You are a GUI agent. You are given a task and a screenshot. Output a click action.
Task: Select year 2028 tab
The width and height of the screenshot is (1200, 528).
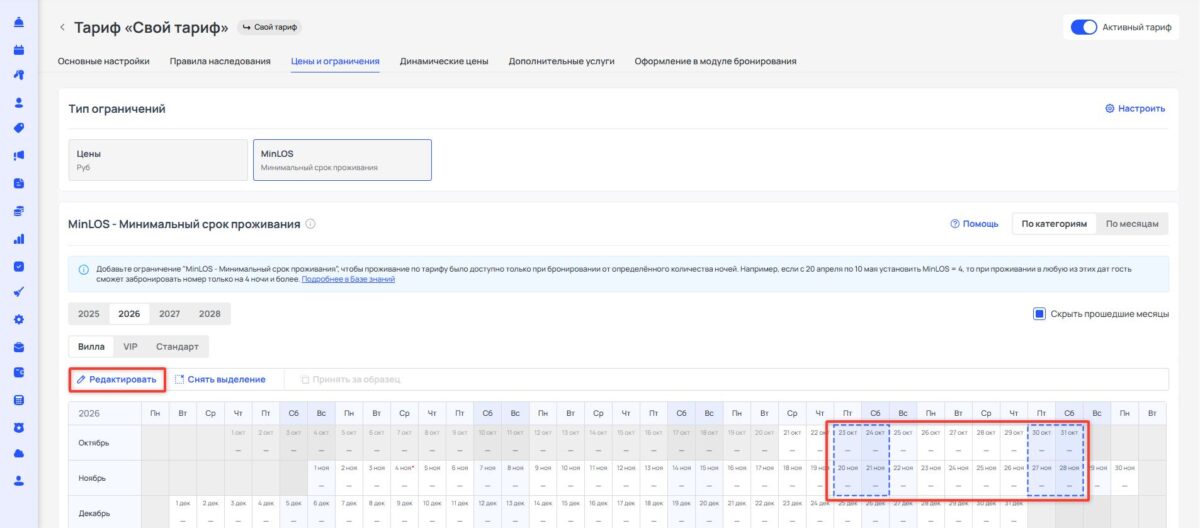coord(209,314)
